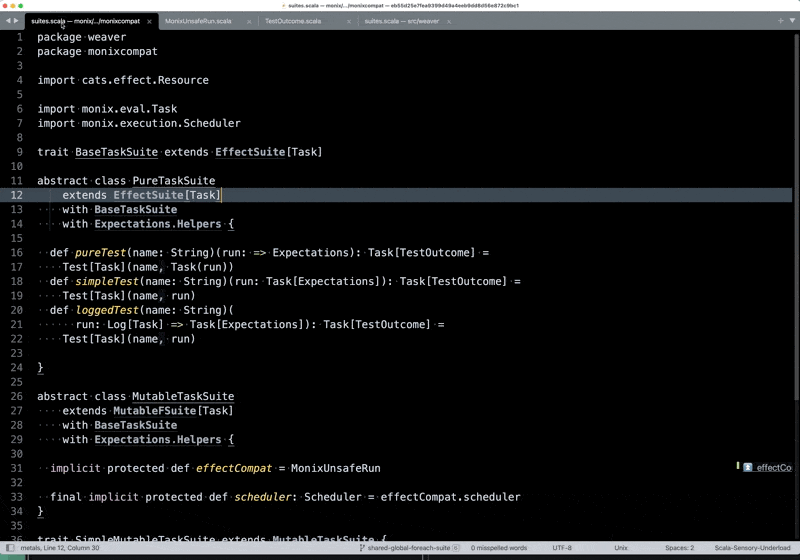Image resolution: width=800 pixels, height=560 pixels.
Task: Open the tab list dropdown arrow
Action: pyautogui.click(x=791, y=20)
